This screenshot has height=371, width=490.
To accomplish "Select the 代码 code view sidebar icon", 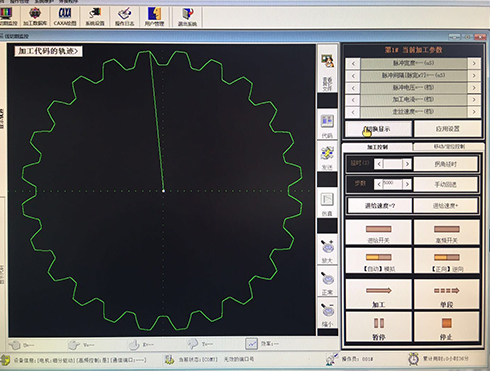I will tap(327, 126).
